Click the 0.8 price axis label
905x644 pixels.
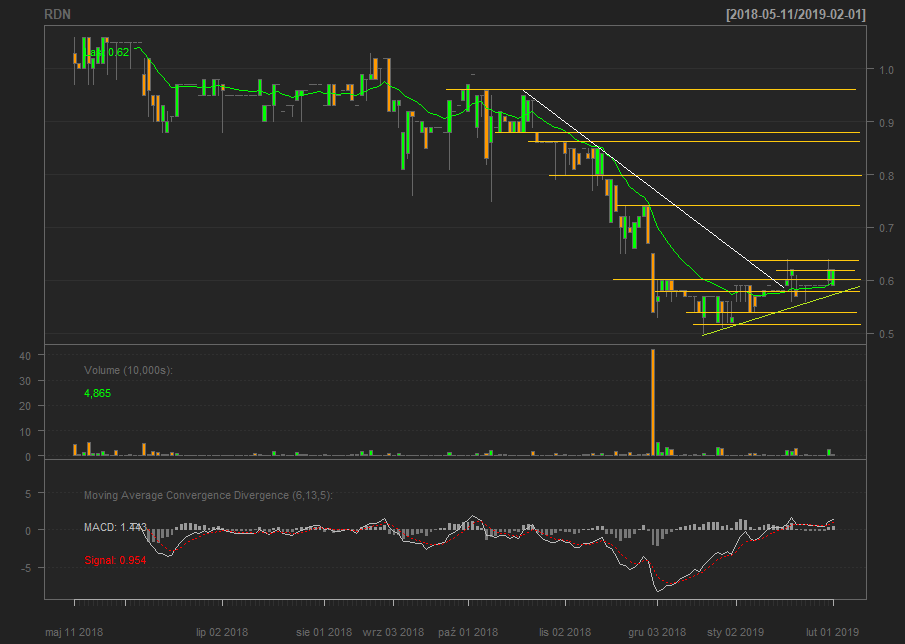[887, 176]
